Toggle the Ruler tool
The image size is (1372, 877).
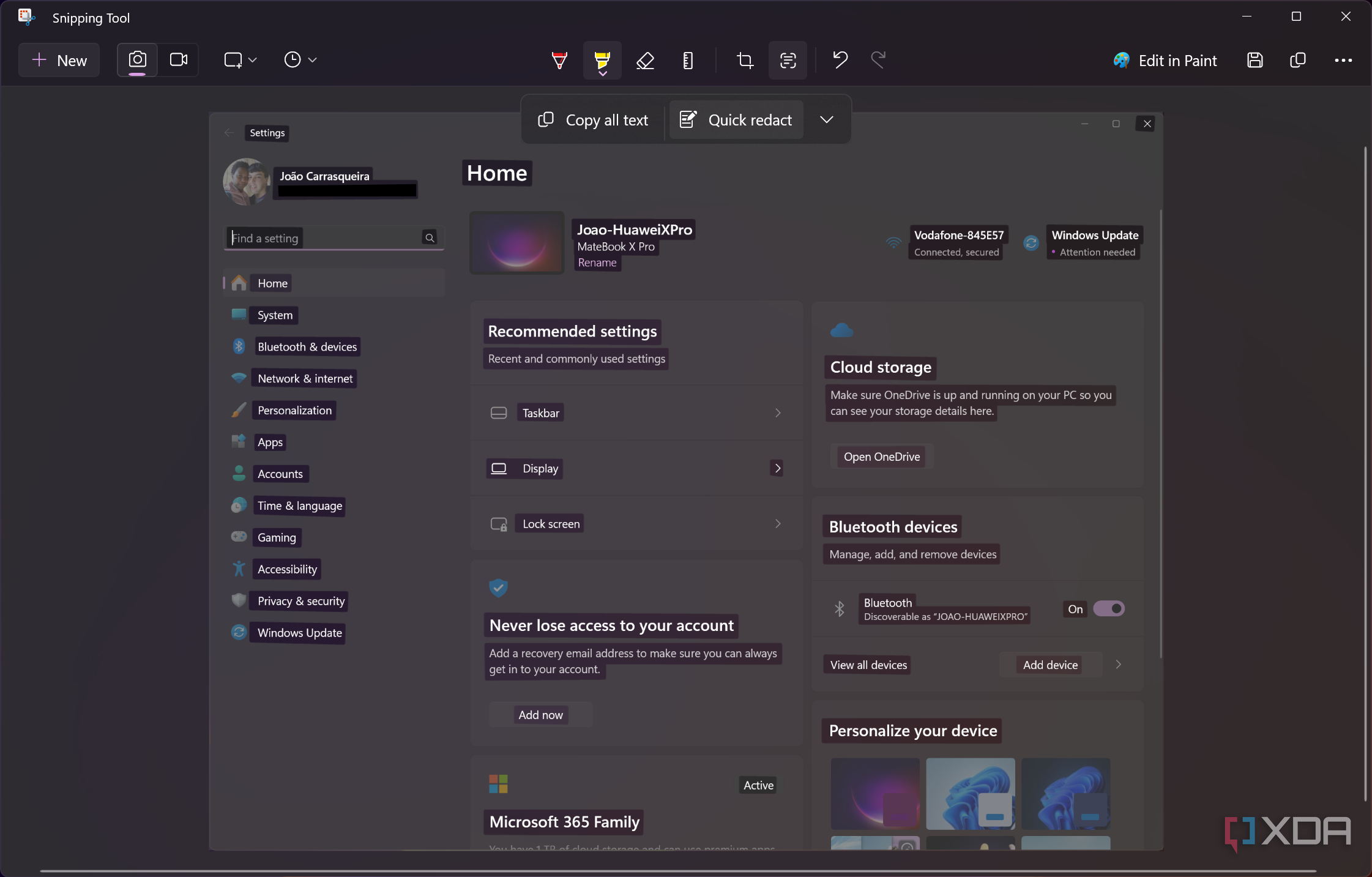click(688, 60)
